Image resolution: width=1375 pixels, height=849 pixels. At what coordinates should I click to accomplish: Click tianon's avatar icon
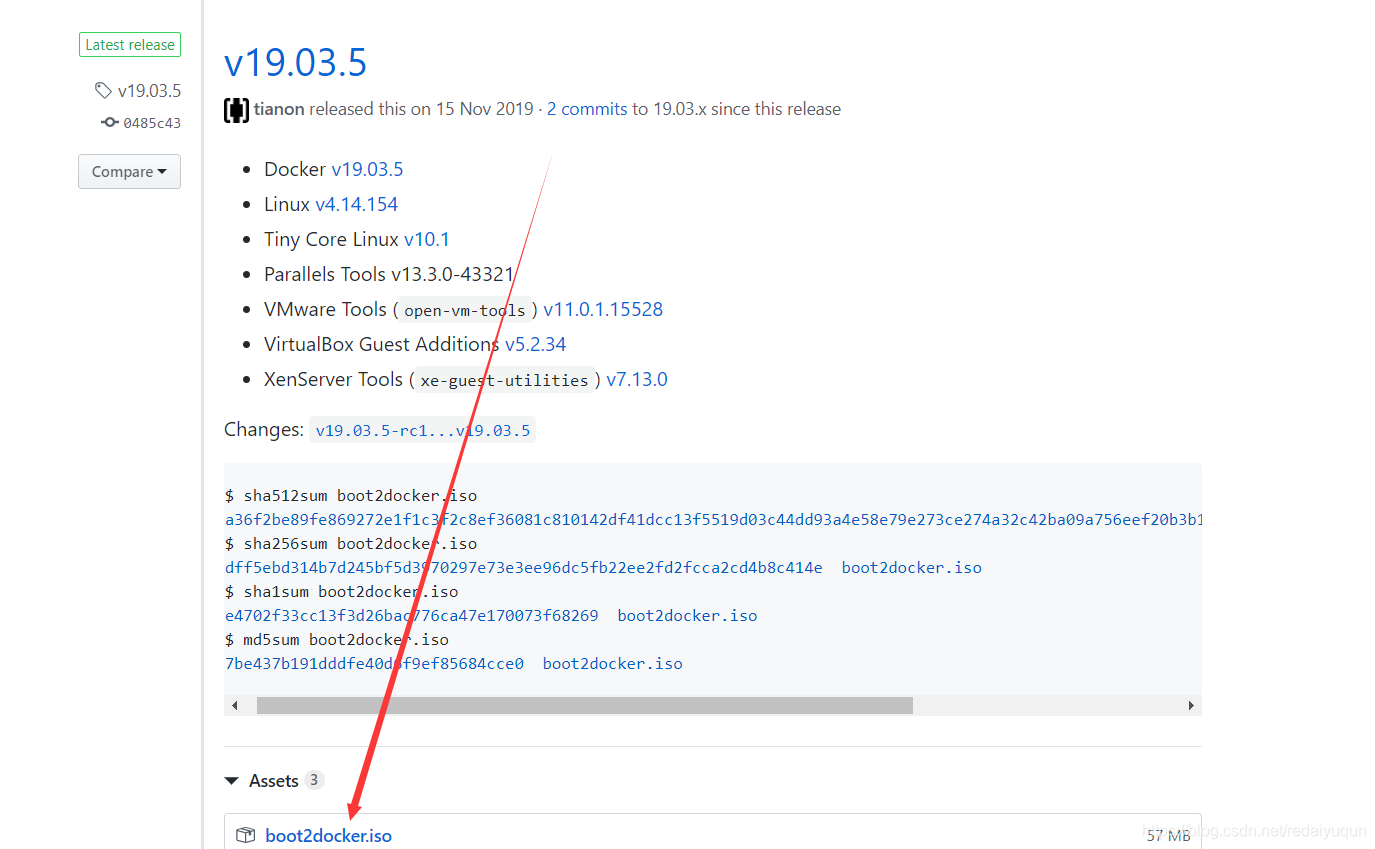point(236,109)
